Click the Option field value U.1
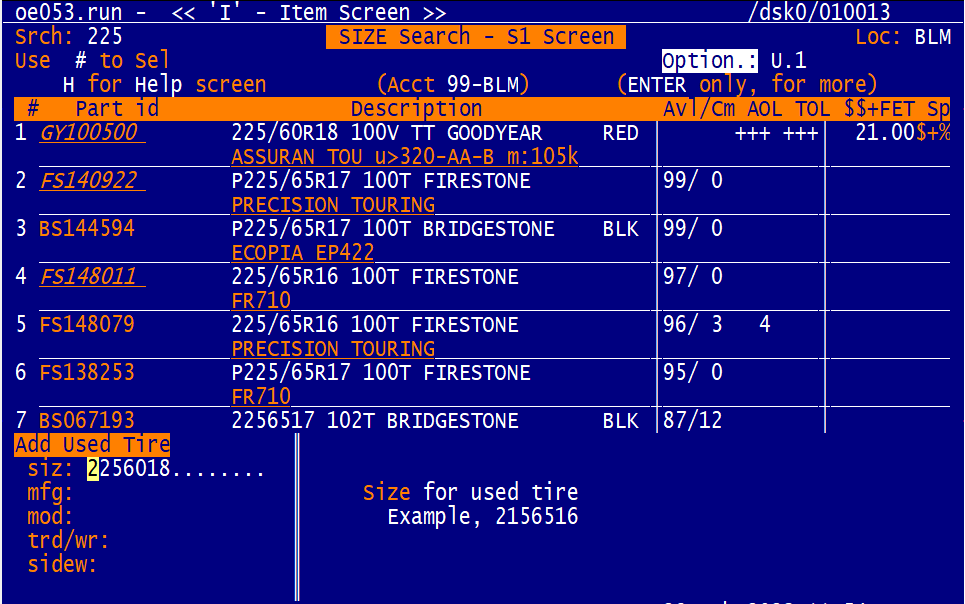This screenshot has height=604, width=965. coord(788,61)
